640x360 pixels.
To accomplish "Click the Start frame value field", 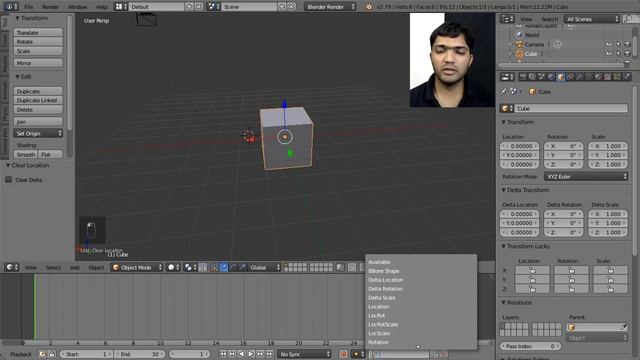I will pyautogui.click(x=87, y=354).
